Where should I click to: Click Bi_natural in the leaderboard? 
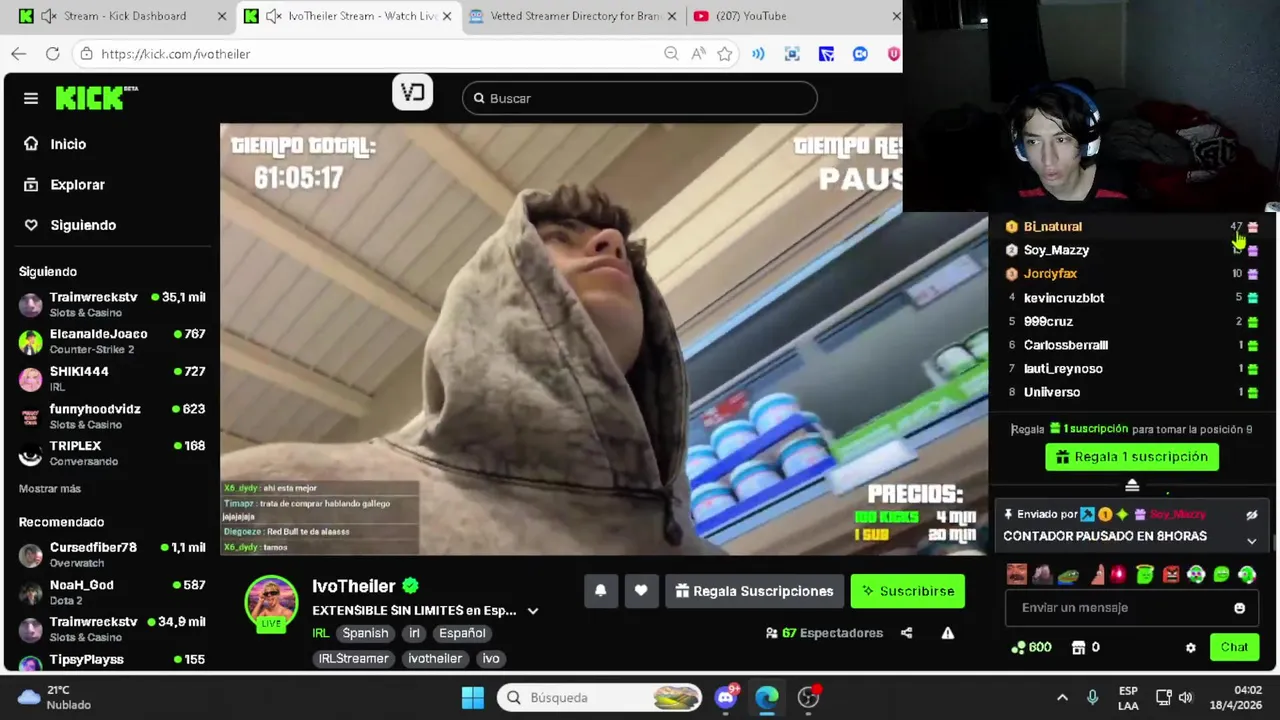click(1053, 227)
